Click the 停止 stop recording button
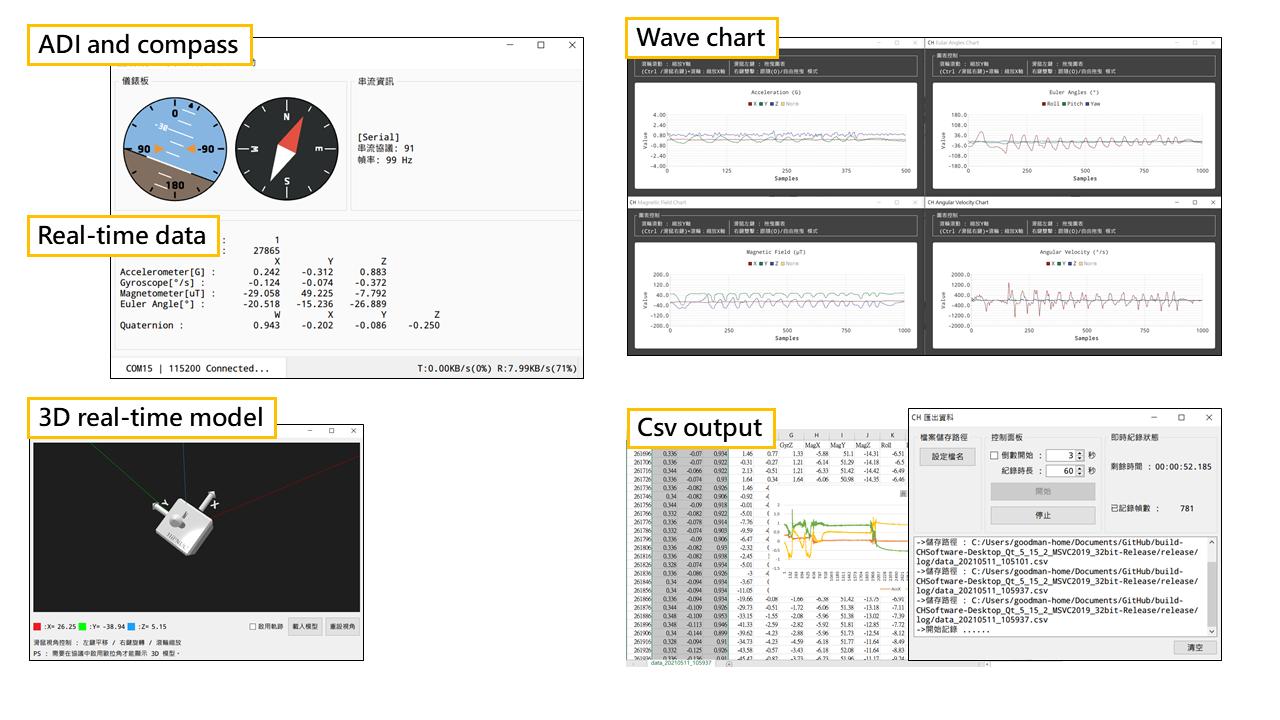The height and width of the screenshot is (720, 1280). point(1043,515)
